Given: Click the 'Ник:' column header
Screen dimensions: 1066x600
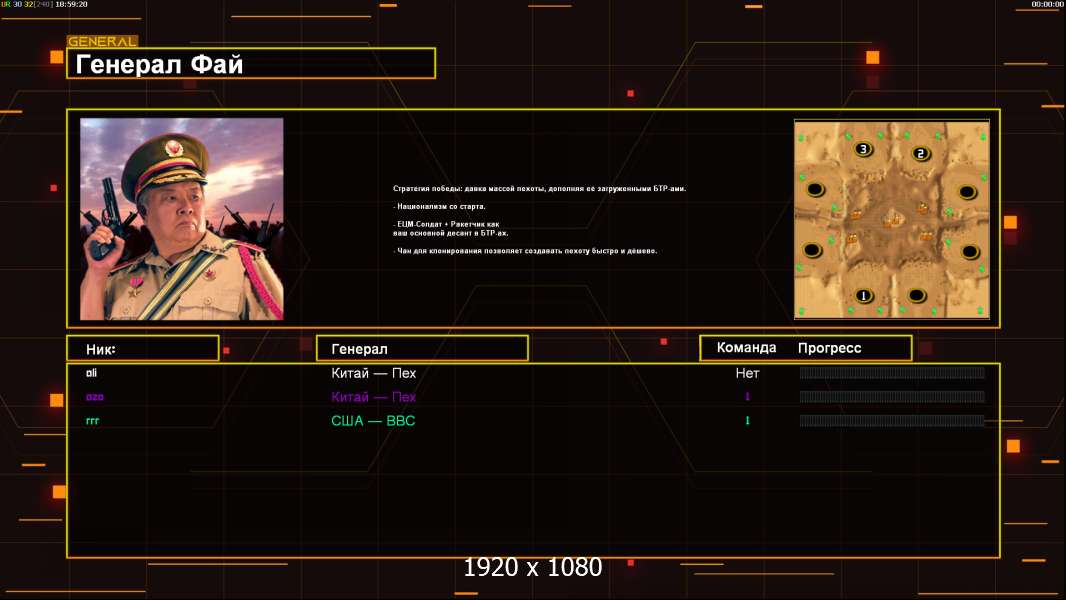Looking at the screenshot, I should (x=143, y=349).
